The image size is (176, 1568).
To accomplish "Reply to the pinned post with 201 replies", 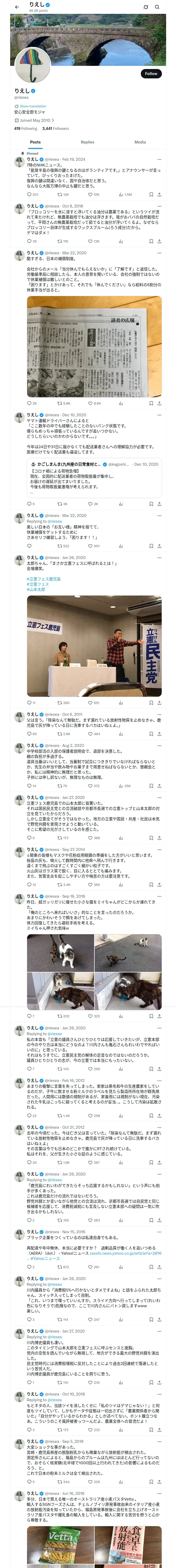I will [33, 195].
